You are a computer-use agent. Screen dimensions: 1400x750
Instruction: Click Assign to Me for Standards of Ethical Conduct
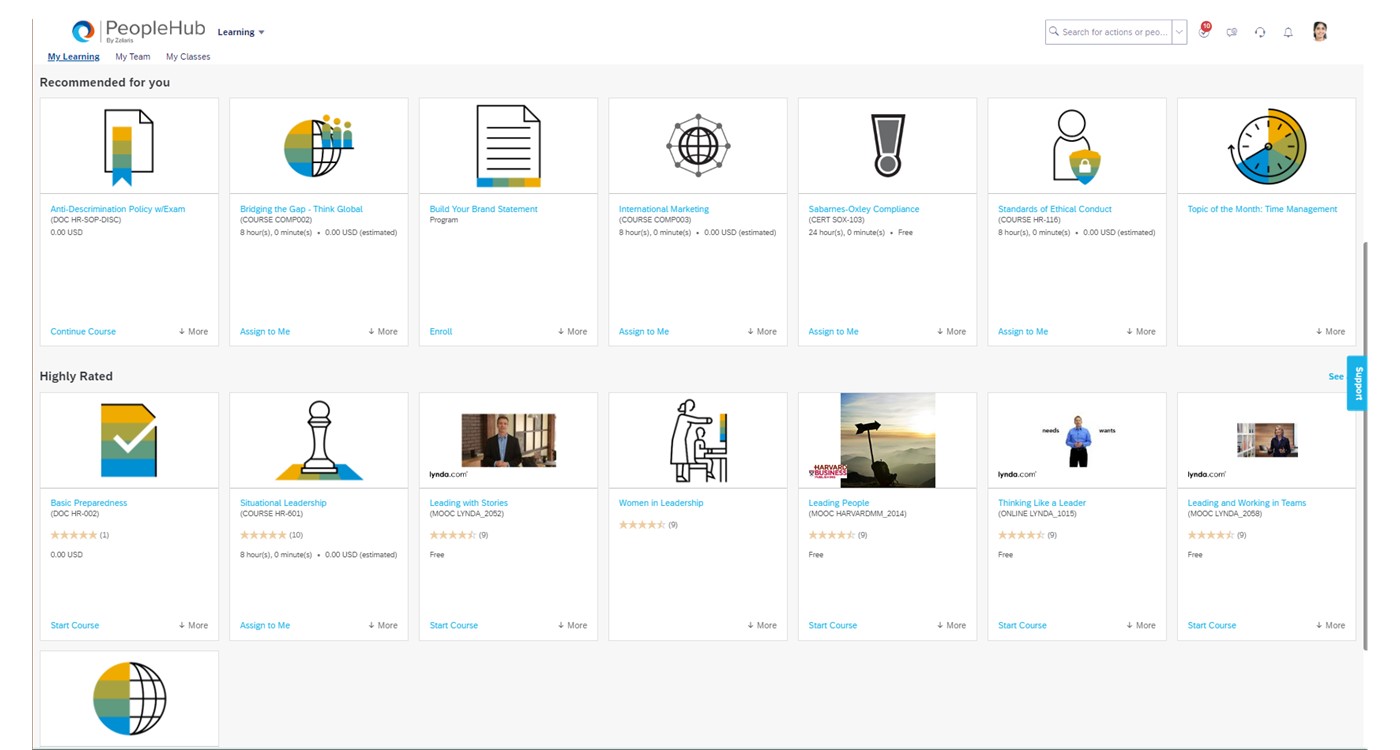(1023, 332)
